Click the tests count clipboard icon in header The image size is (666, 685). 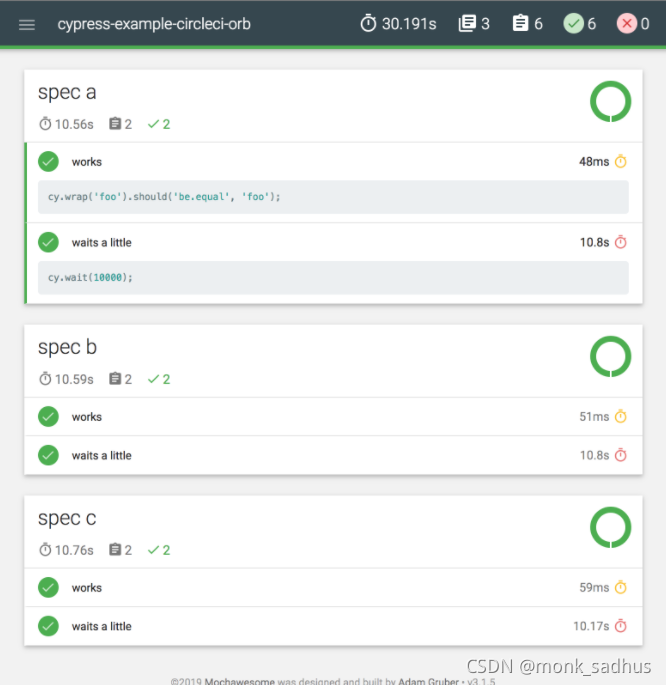pyautogui.click(x=520, y=24)
